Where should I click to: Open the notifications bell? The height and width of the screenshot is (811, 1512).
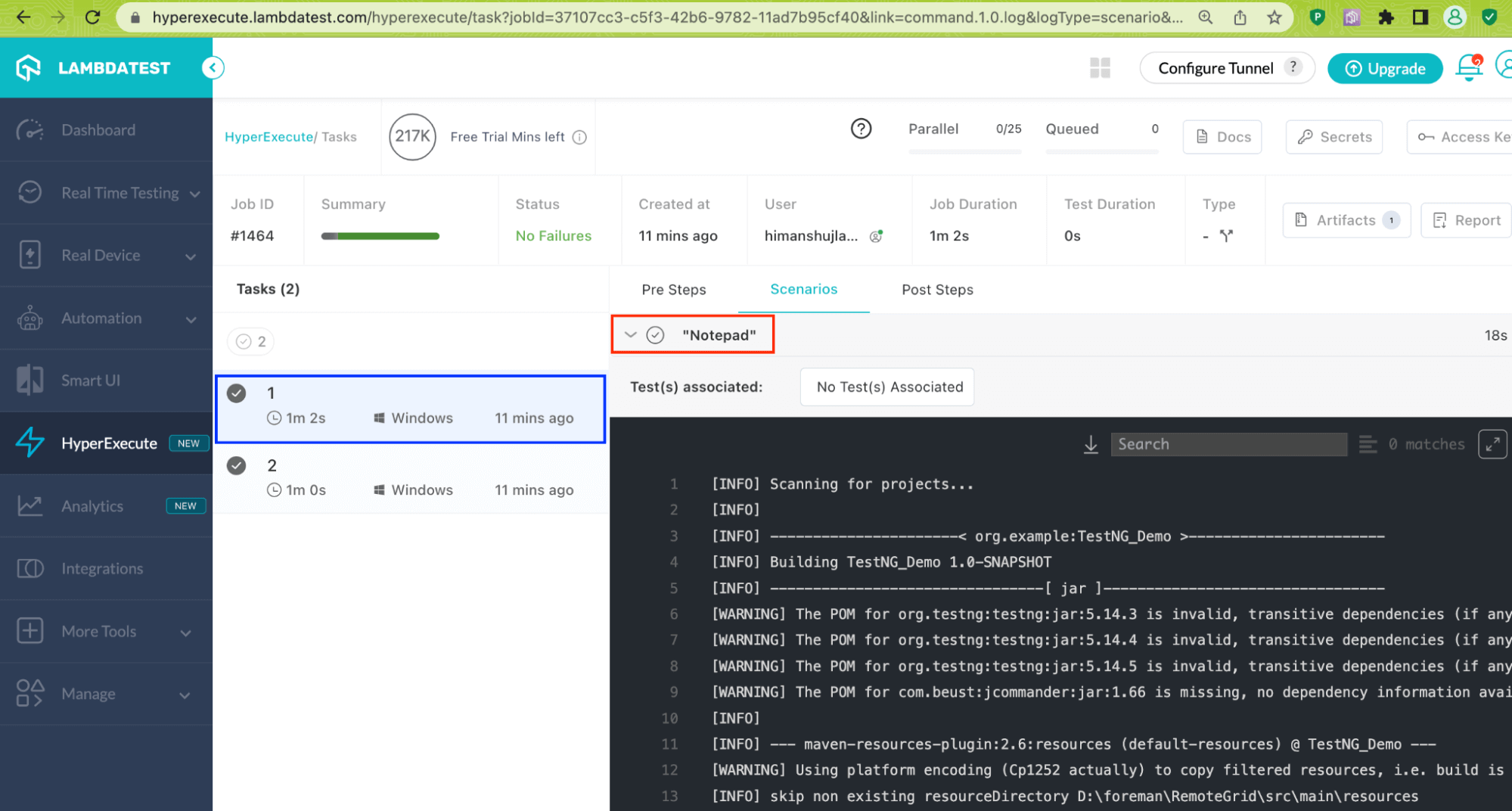pyautogui.click(x=1468, y=68)
